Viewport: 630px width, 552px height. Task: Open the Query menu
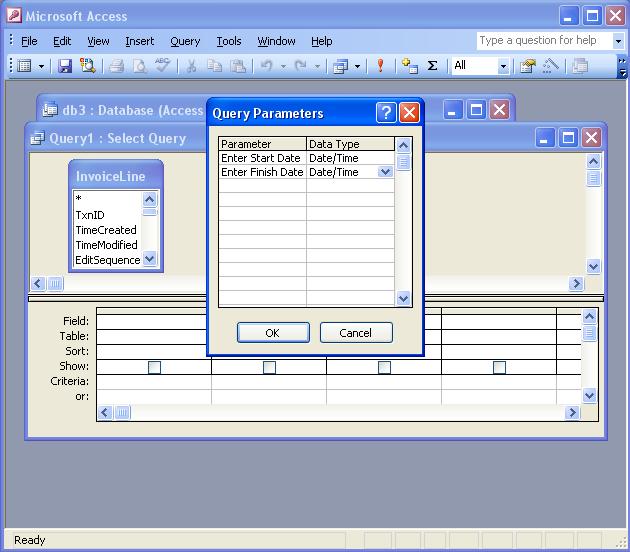coord(185,41)
